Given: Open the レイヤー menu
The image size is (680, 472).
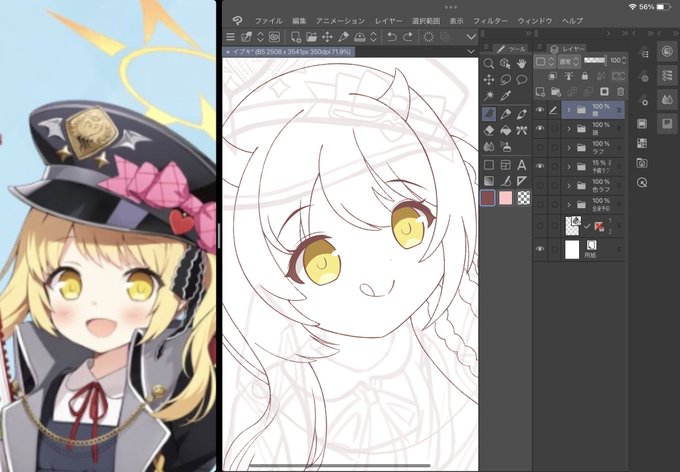Looking at the screenshot, I should [x=389, y=21].
